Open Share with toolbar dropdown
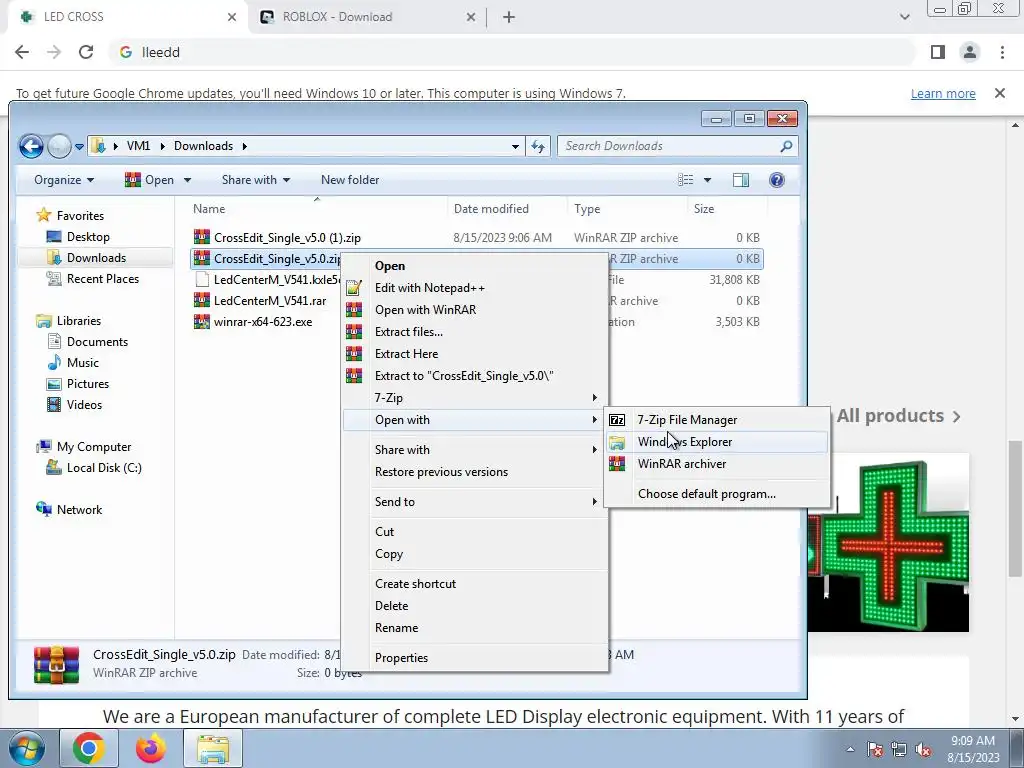 point(255,180)
